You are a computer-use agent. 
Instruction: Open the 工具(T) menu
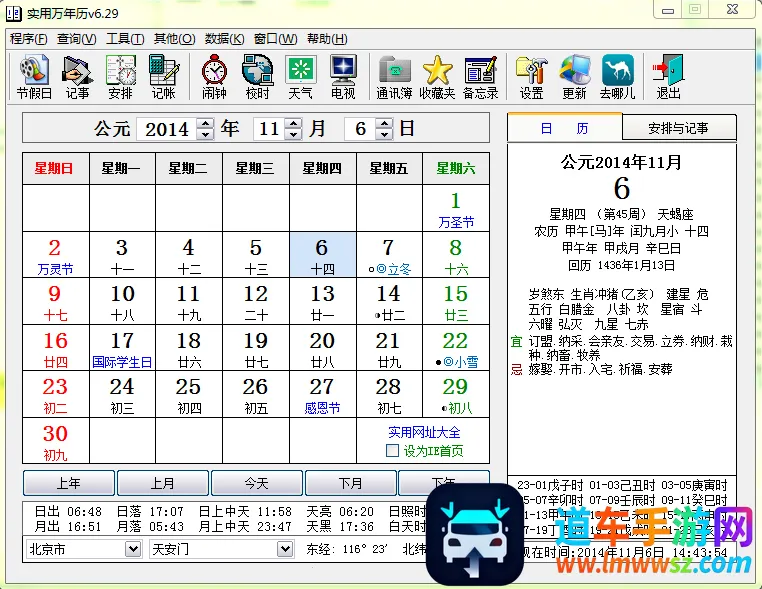(x=125, y=39)
